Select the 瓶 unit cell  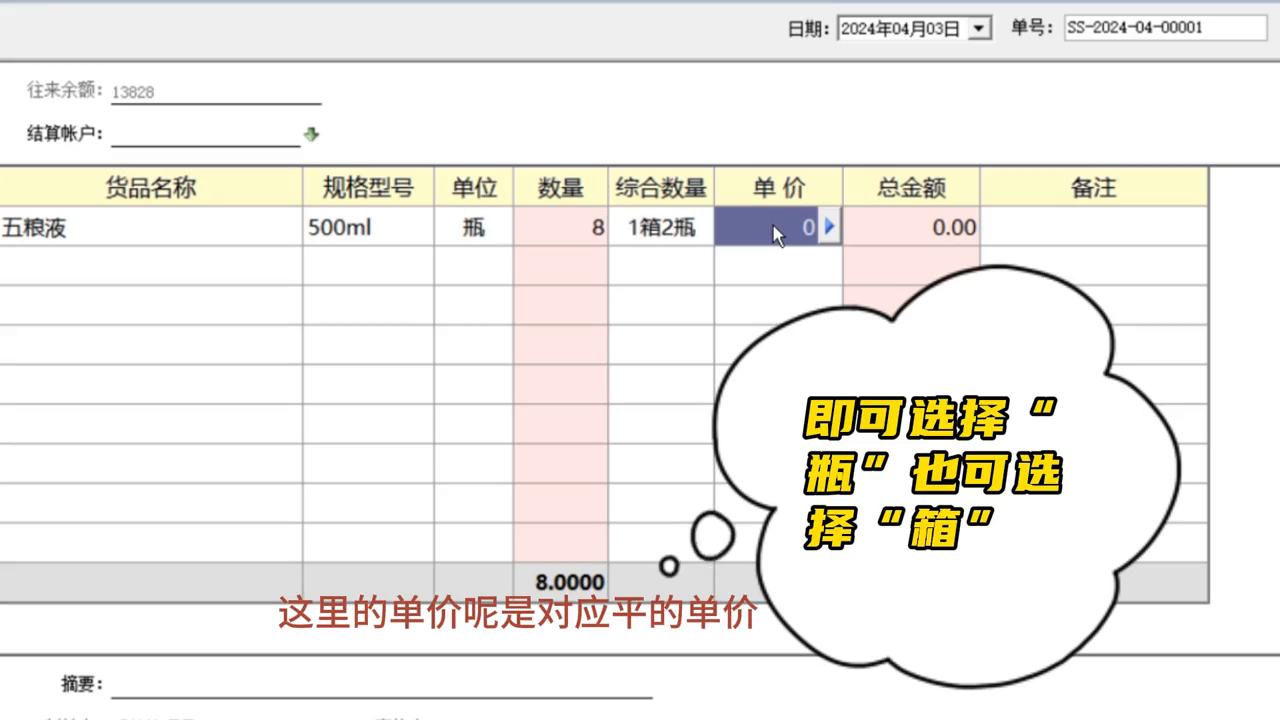[474, 227]
